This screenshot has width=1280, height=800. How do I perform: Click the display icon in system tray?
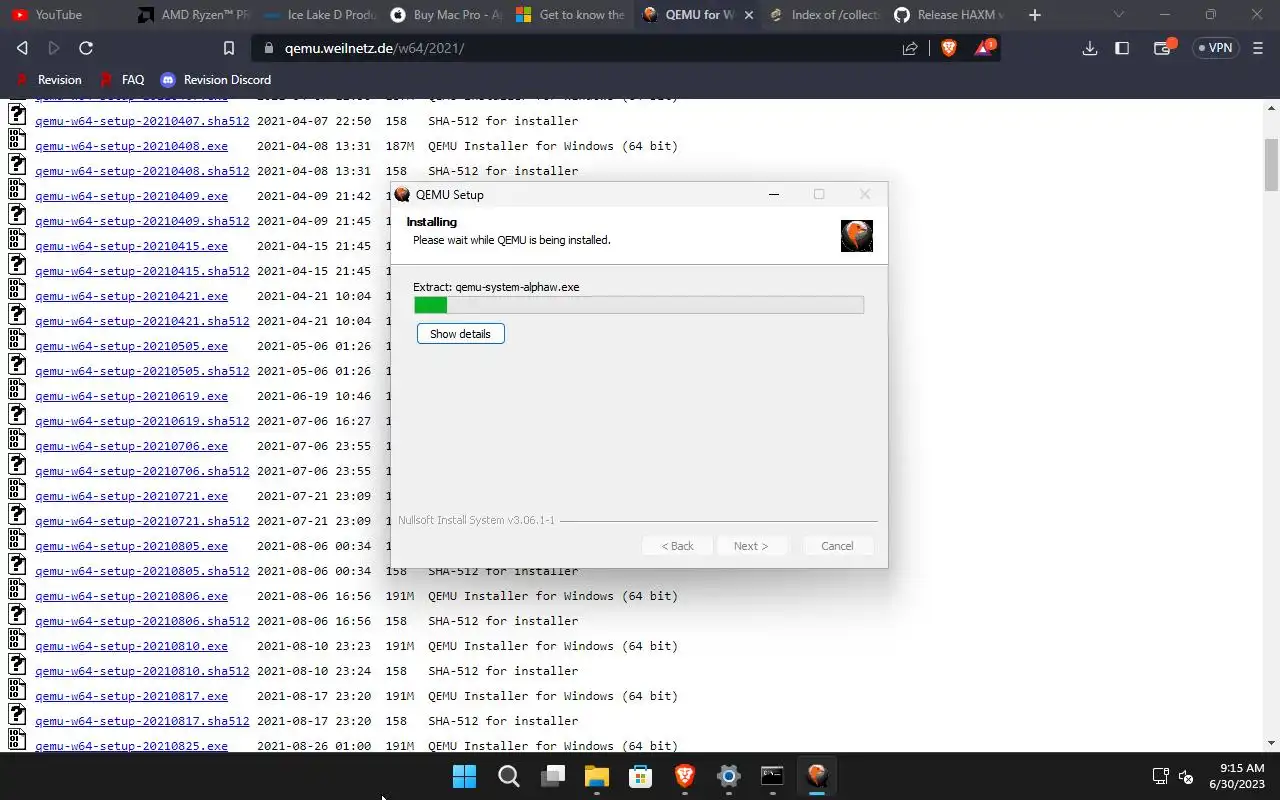[1161, 776]
